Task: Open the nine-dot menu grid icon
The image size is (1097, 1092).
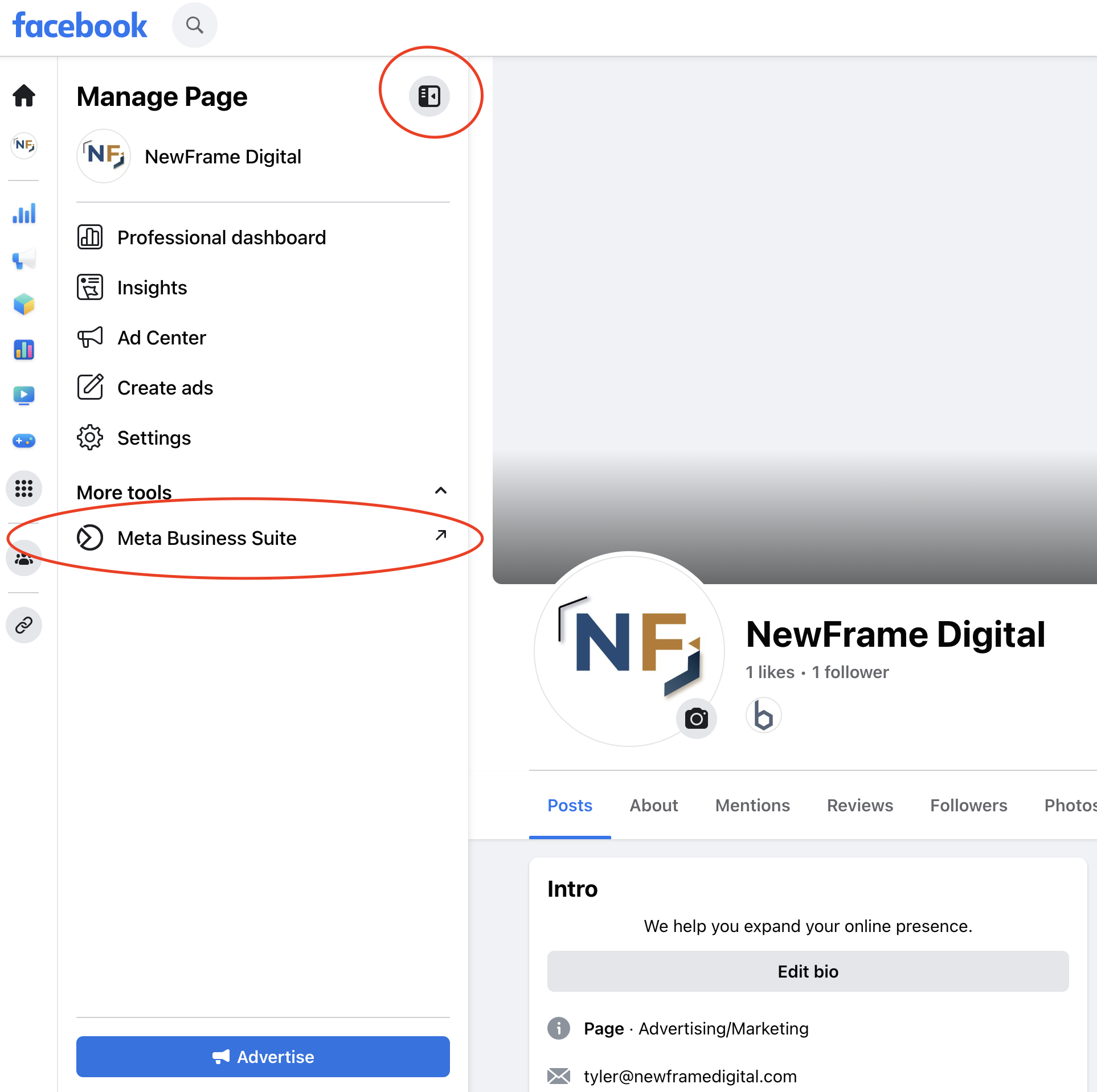Action: pos(24,488)
